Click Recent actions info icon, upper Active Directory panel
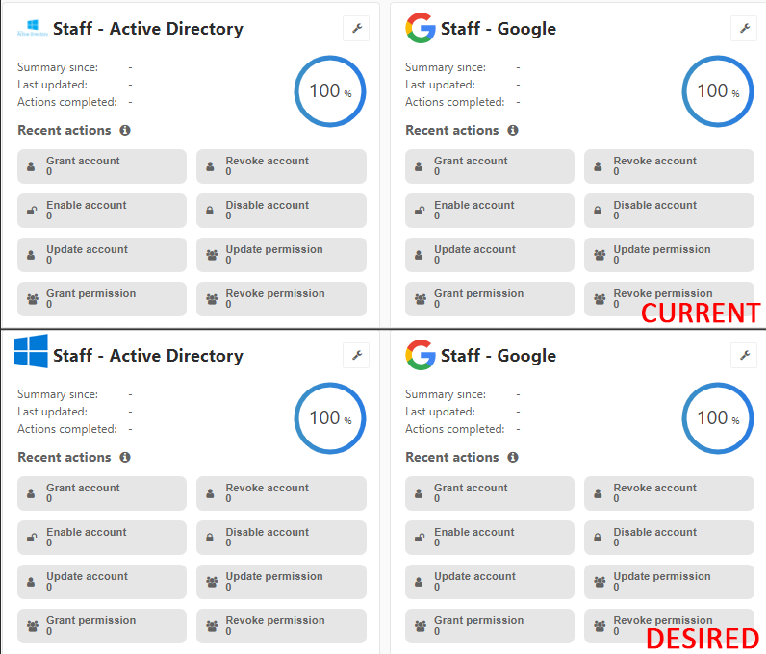The height and width of the screenshot is (654, 766). (x=125, y=130)
